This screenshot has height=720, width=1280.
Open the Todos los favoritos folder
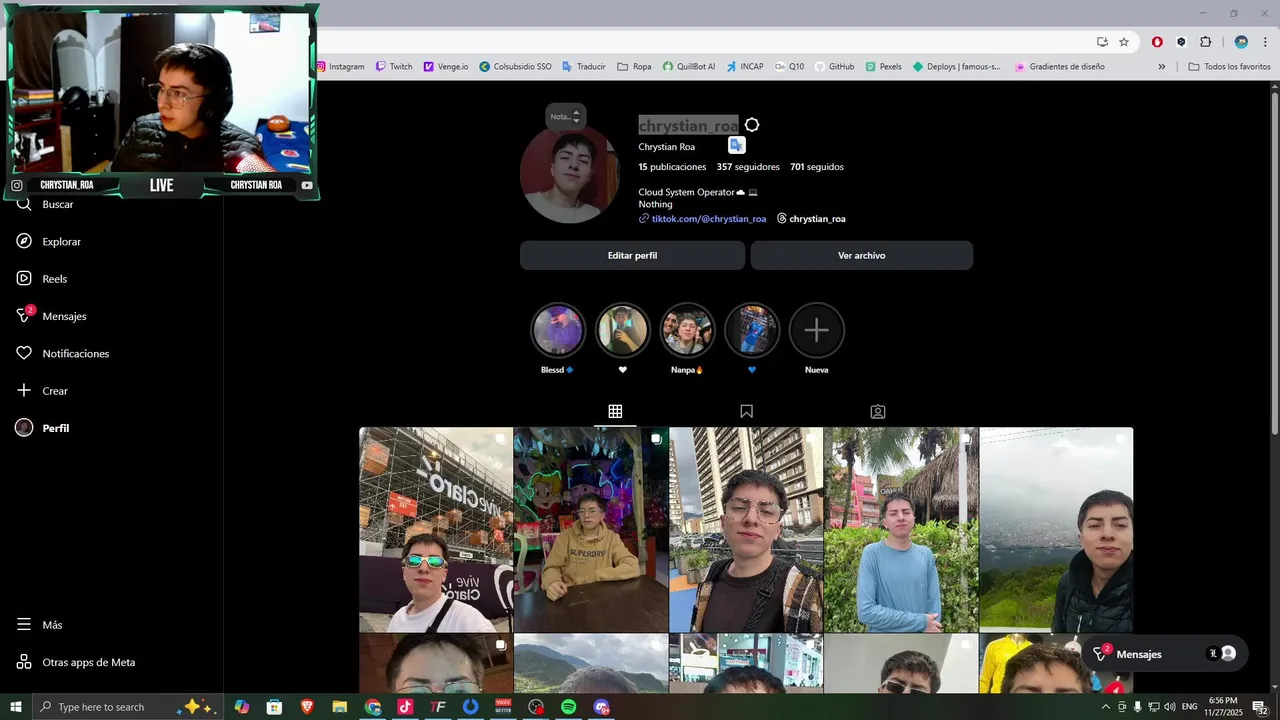pyautogui.click(x=1229, y=67)
